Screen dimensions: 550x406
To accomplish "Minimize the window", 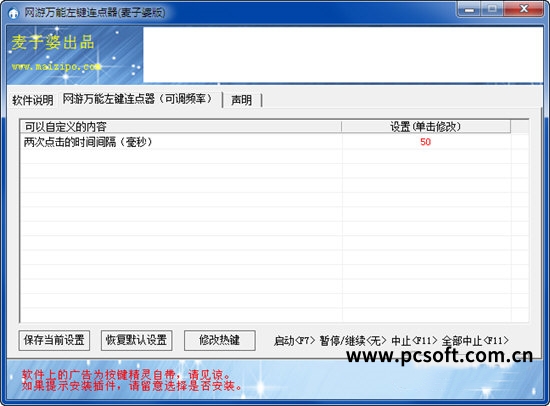I will click(x=469, y=9).
